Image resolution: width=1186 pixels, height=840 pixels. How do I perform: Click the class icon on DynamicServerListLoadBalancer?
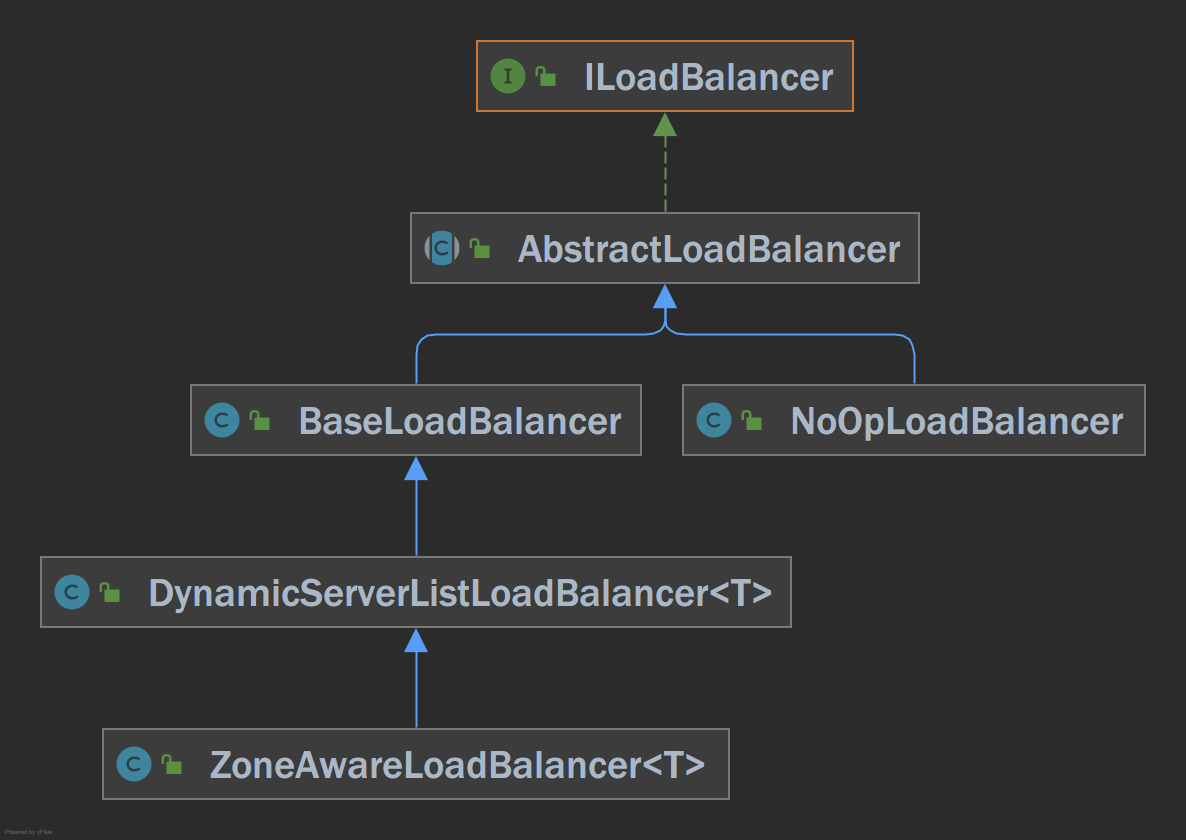point(72,592)
